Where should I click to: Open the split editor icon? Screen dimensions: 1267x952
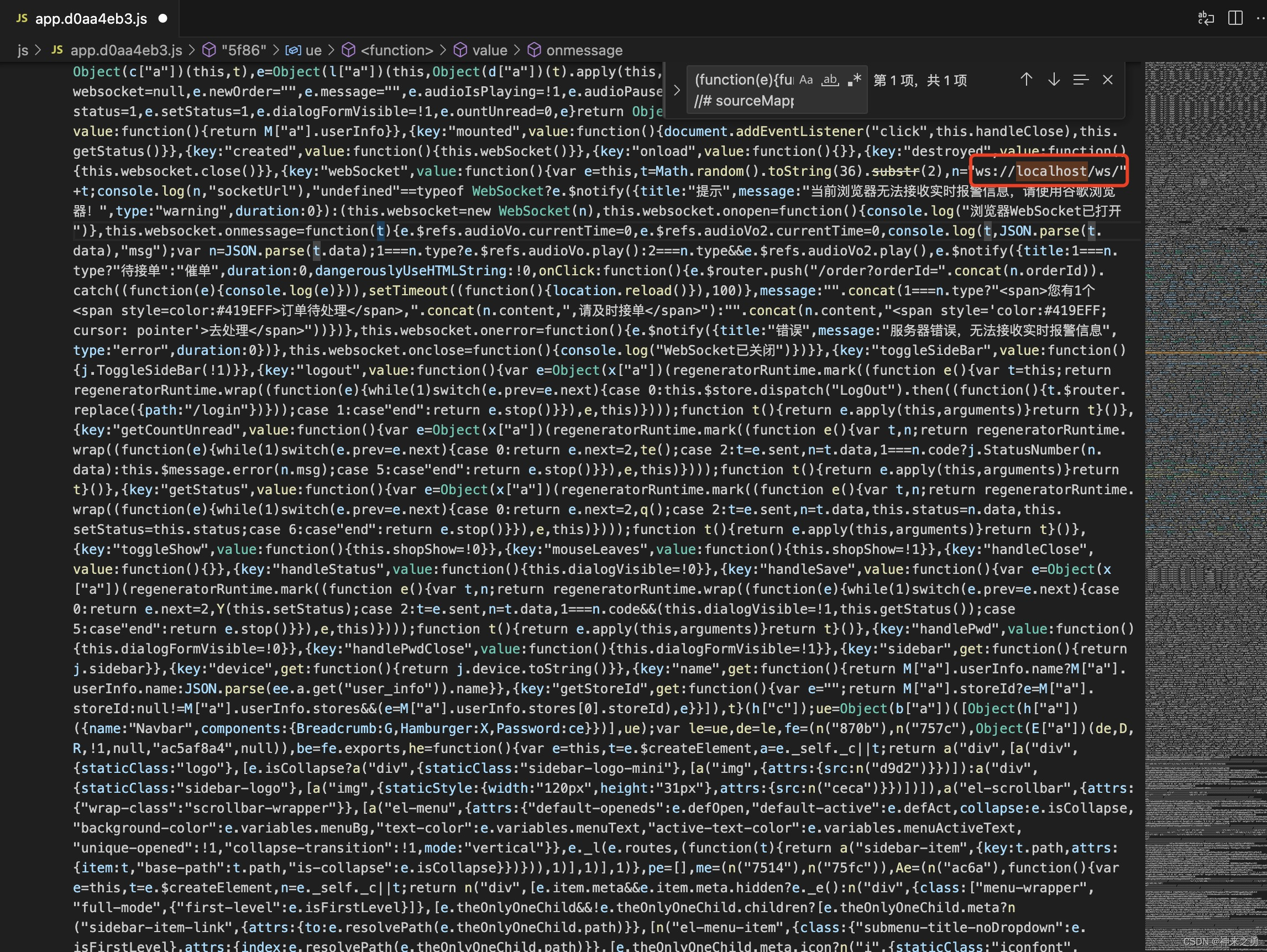pyautogui.click(x=1235, y=18)
